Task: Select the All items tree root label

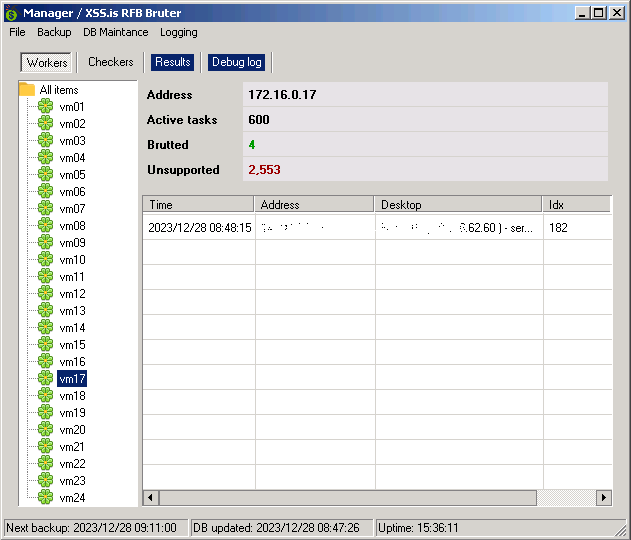Action: pos(59,89)
